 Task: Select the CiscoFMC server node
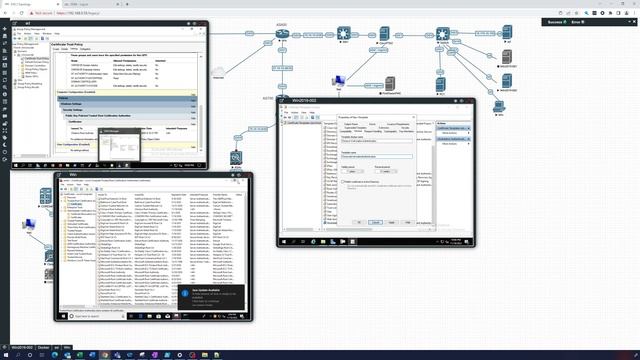[384, 34]
